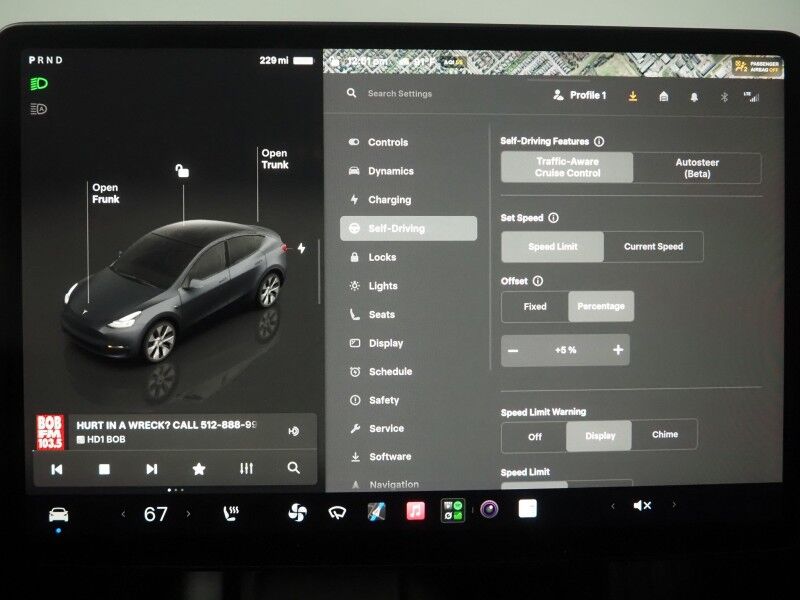
Task: Choose Percentage offset mode
Action: tap(601, 306)
